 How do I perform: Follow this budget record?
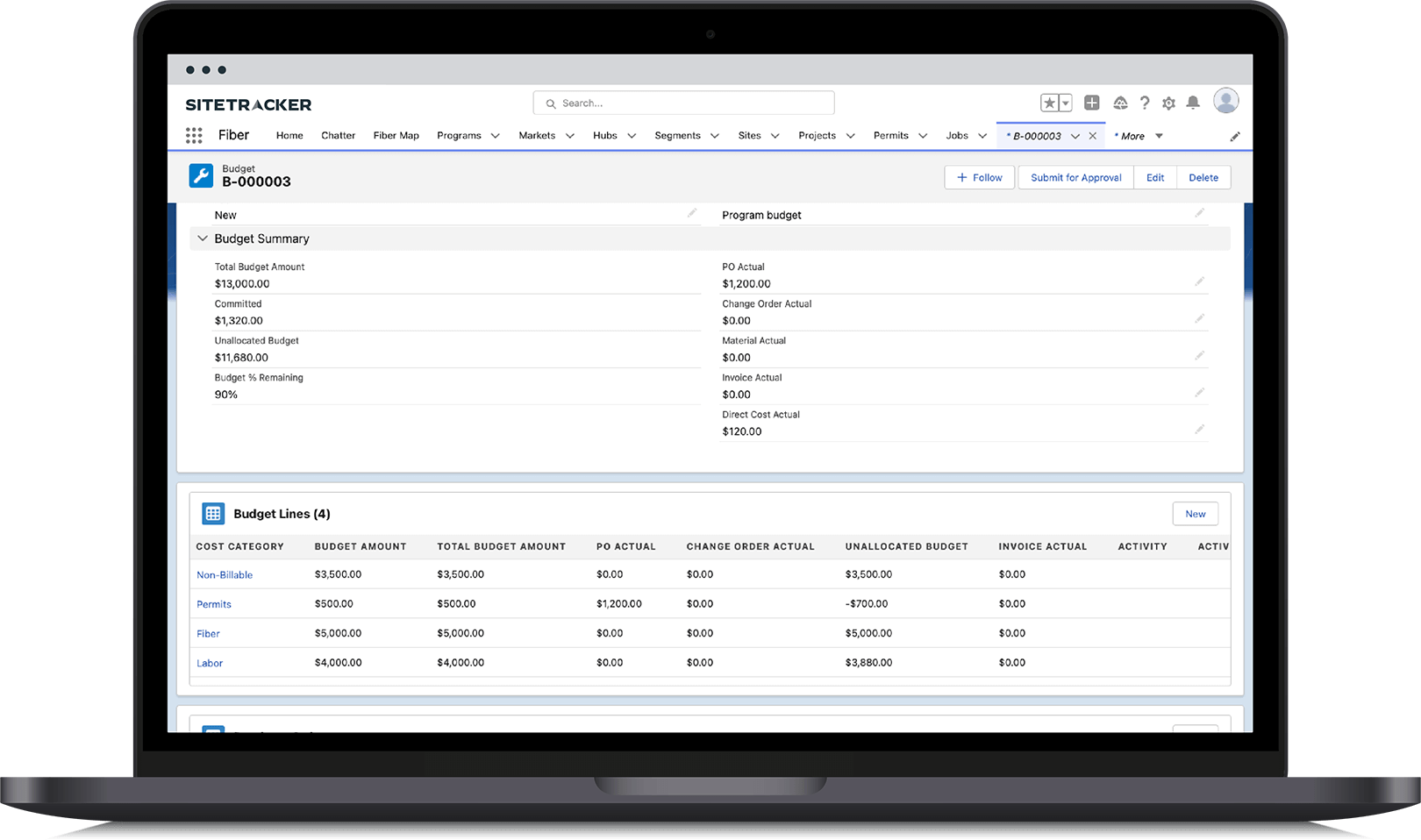(980, 177)
